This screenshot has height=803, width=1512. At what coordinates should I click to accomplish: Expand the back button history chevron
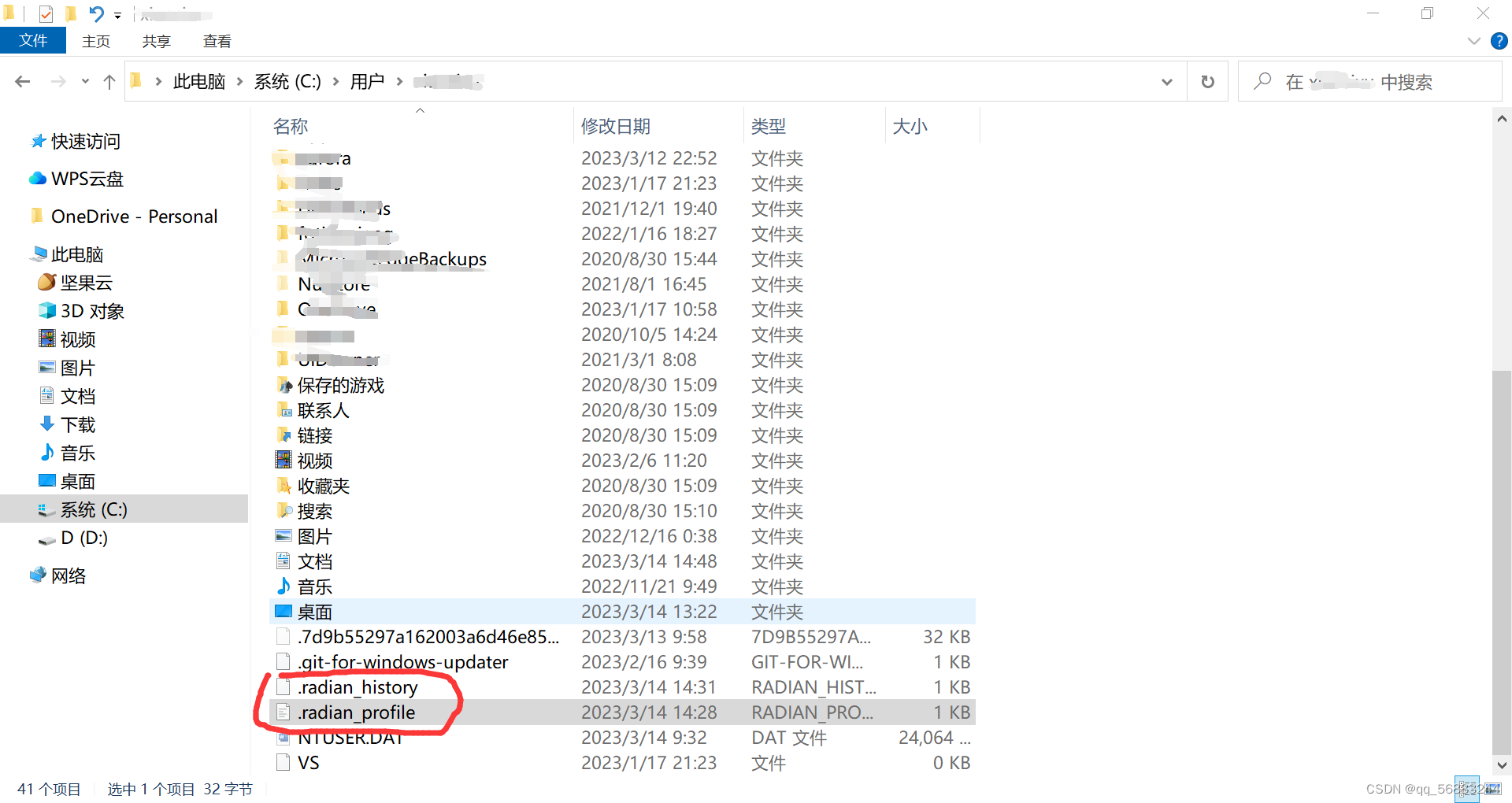(84, 81)
